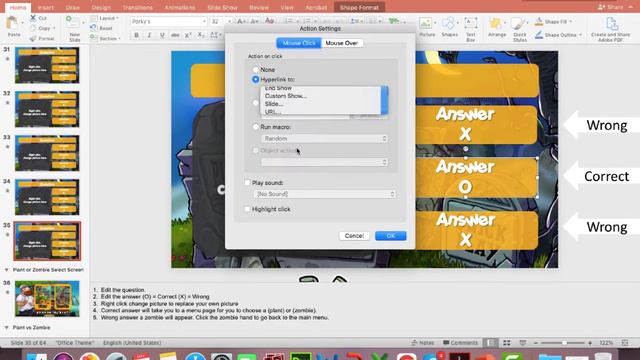Toggle Bold formatting
Image resolution: width=640 pixels, height=360 pixels.
point(136,35)
